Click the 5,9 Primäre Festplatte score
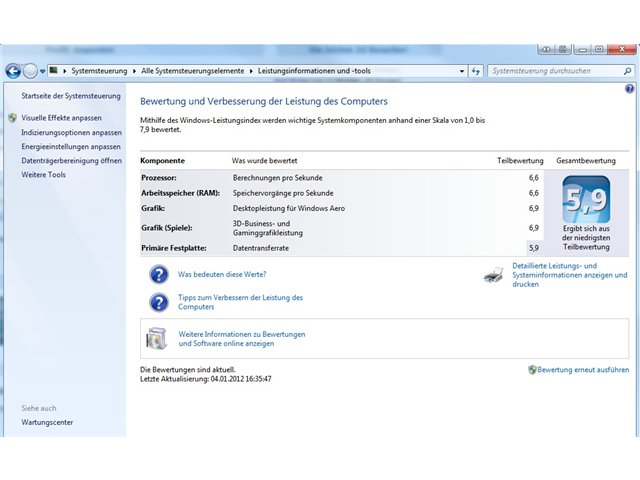The width and height of the screenshot is (640, 480). [x=534, y=248]
